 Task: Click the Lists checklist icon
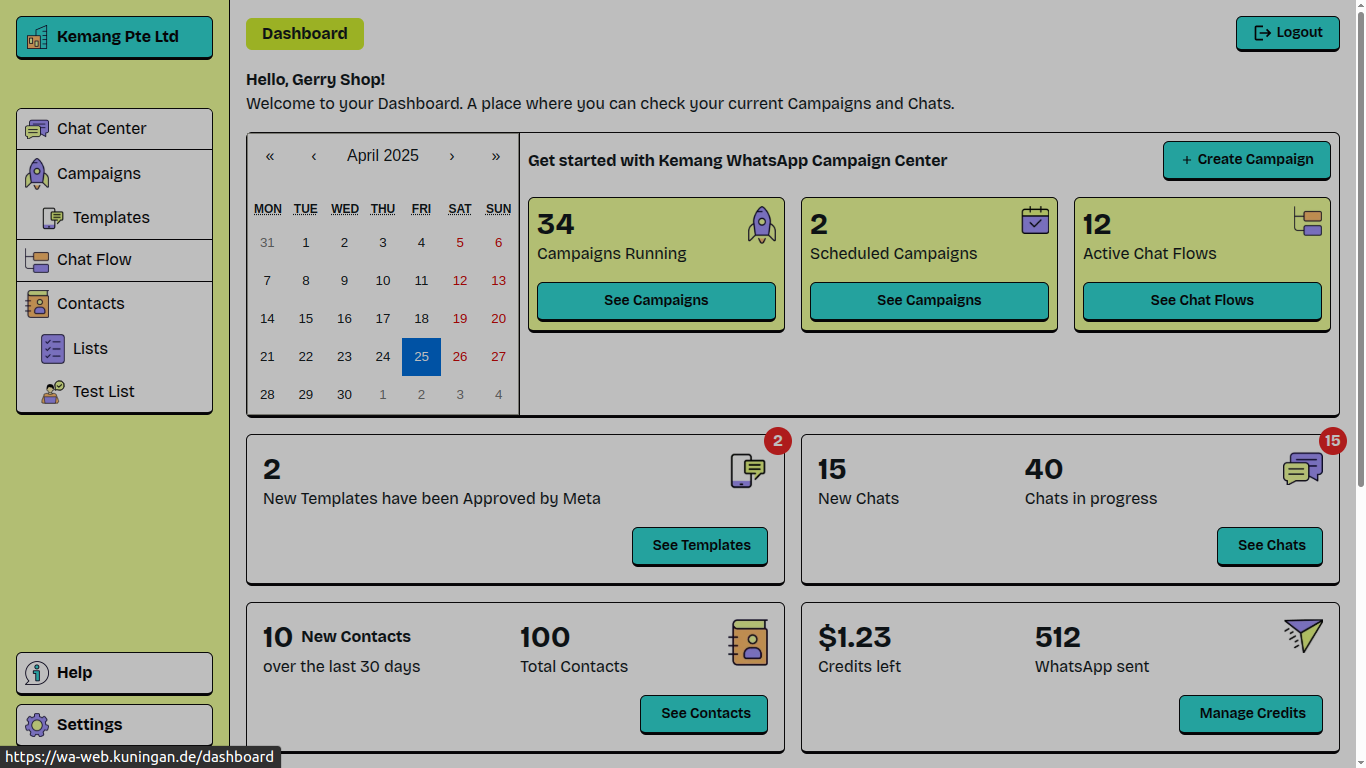(x=53, y=349)
